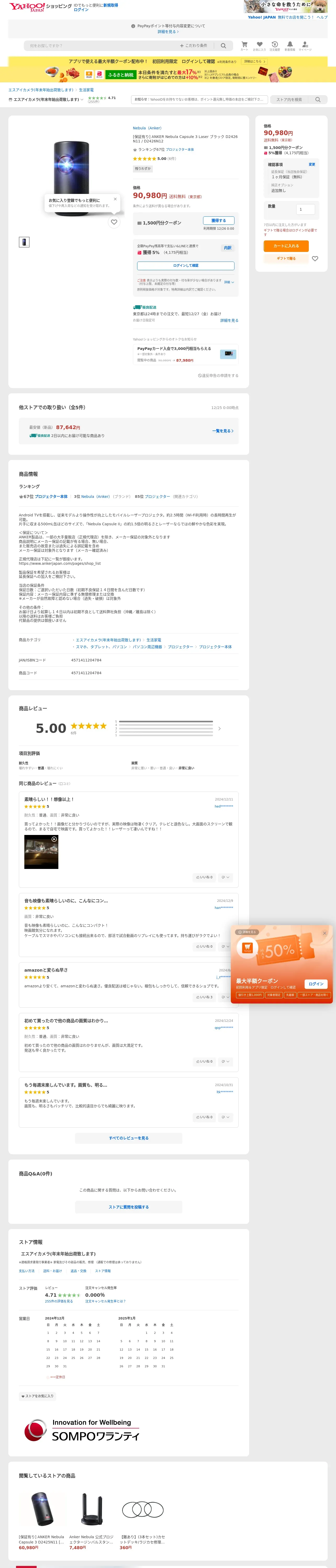The width and height of the screenshot is (336, 1568).
Task: Click ヘルプ link at top right
Action: point(322,17)
